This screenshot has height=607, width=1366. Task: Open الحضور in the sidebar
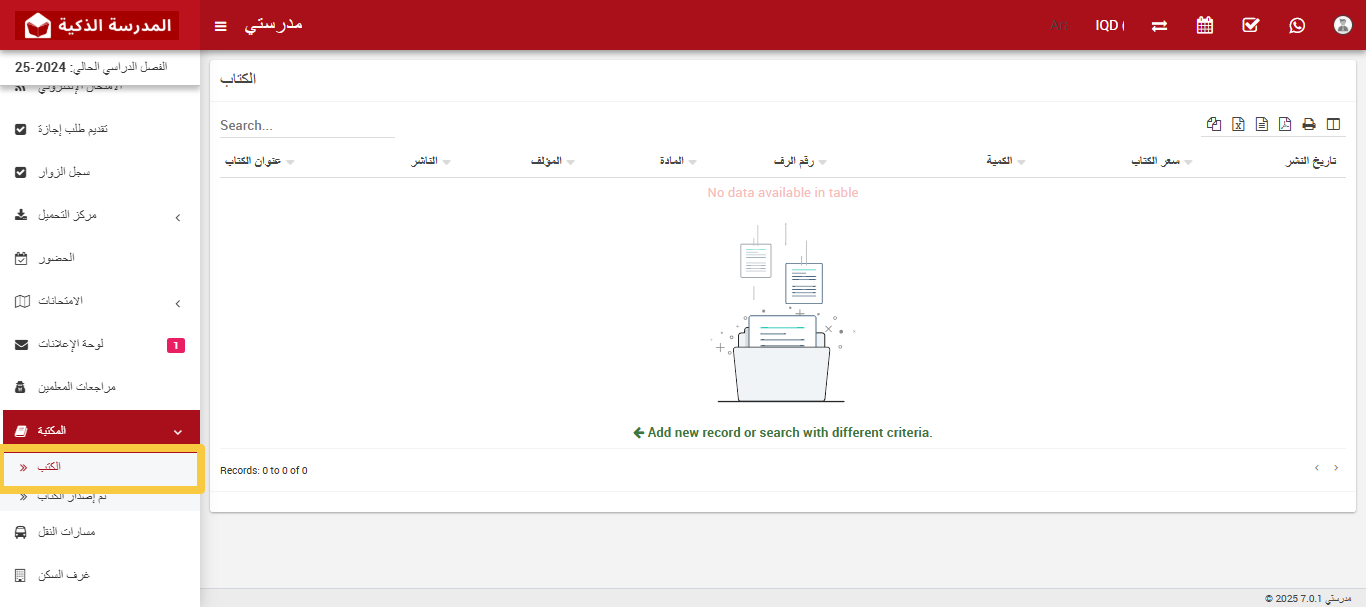pos(58,258)
